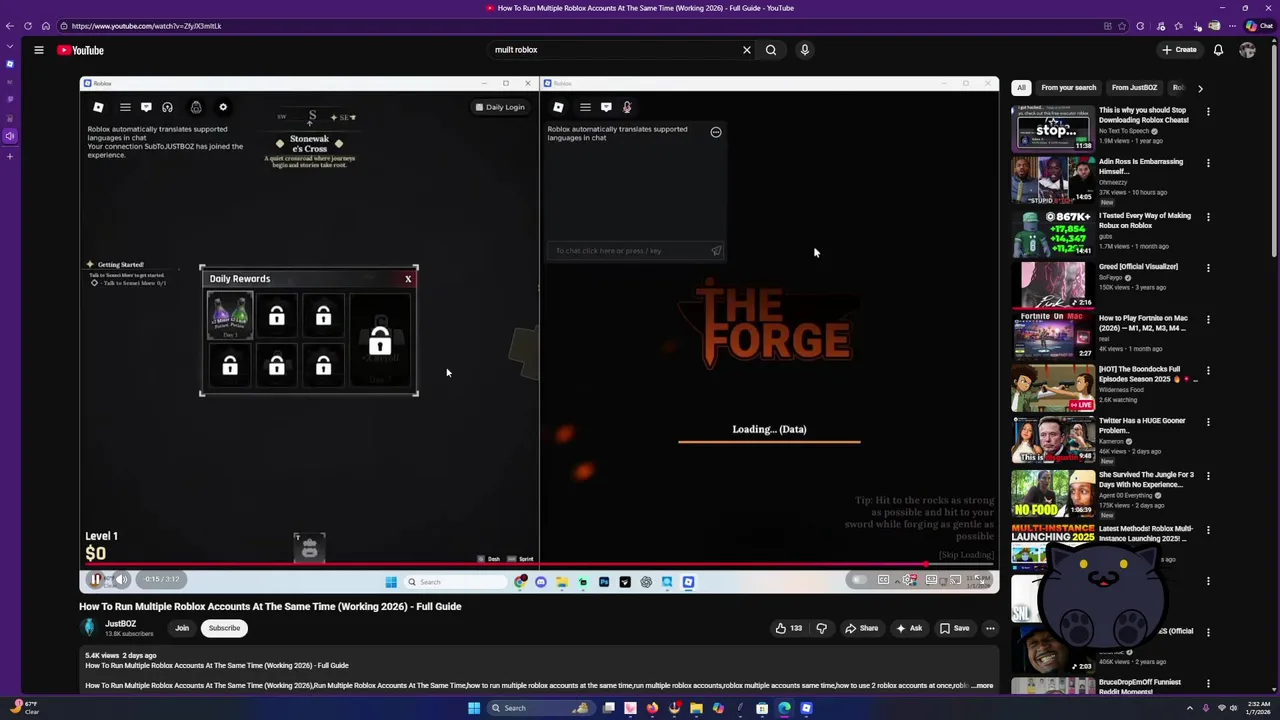
Task: Save the video to a playlist
Action: 954,628
